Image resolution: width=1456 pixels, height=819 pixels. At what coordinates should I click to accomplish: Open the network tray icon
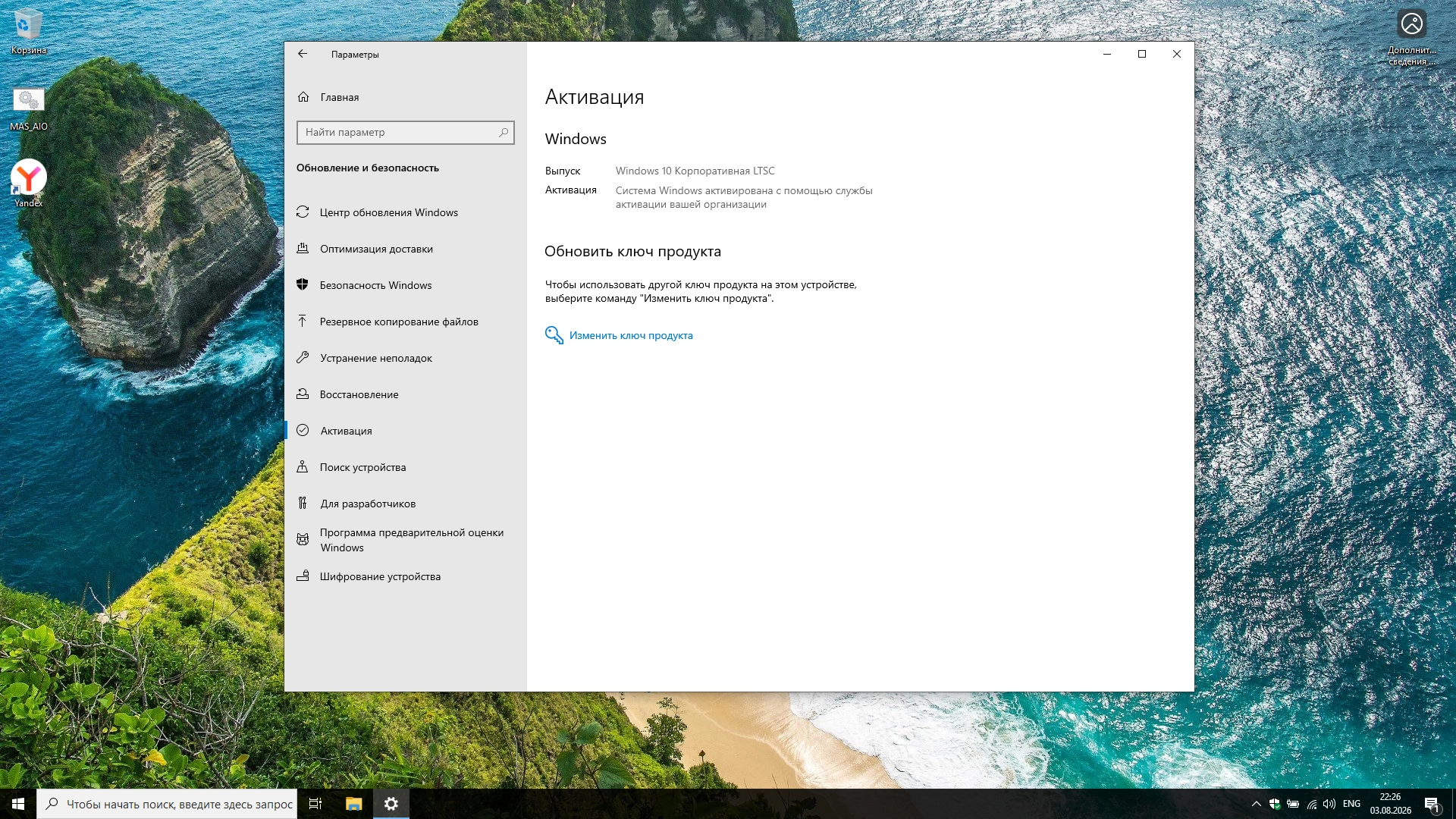pyautogui.click(x=1311, y=804)
